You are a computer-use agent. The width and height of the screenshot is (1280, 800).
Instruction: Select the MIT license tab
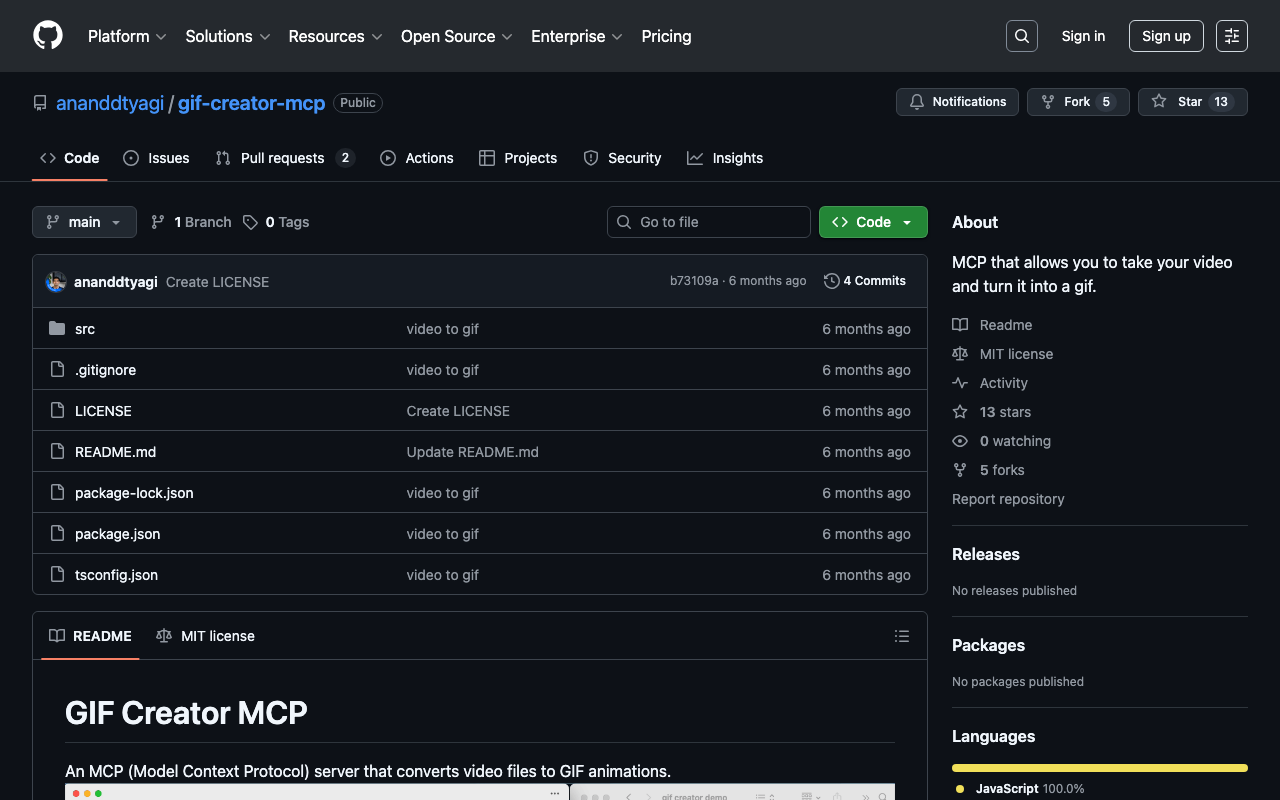point(206,636)
